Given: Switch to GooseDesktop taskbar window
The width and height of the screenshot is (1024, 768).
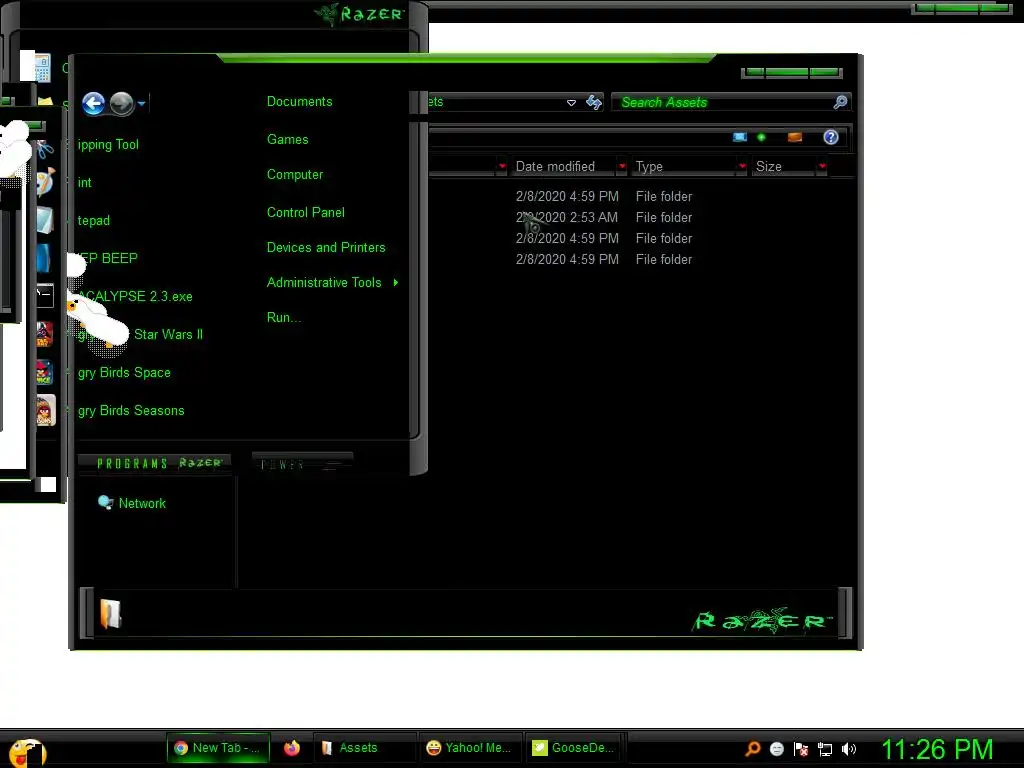Looking at the screenshot, I should [x=575, y=748].
